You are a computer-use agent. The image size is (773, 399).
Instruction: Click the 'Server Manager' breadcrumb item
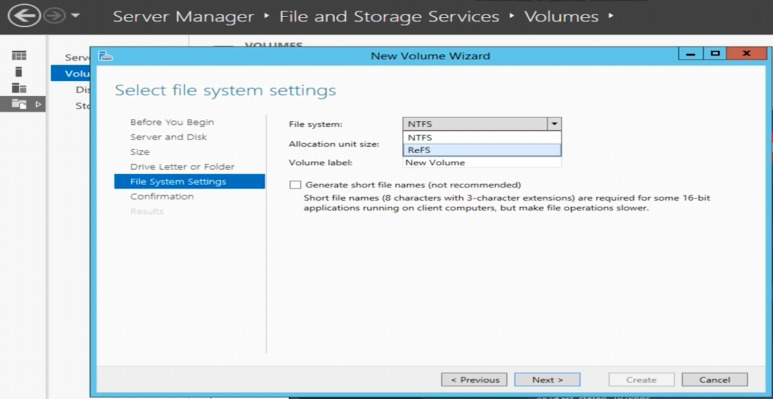tap(183, 16)
